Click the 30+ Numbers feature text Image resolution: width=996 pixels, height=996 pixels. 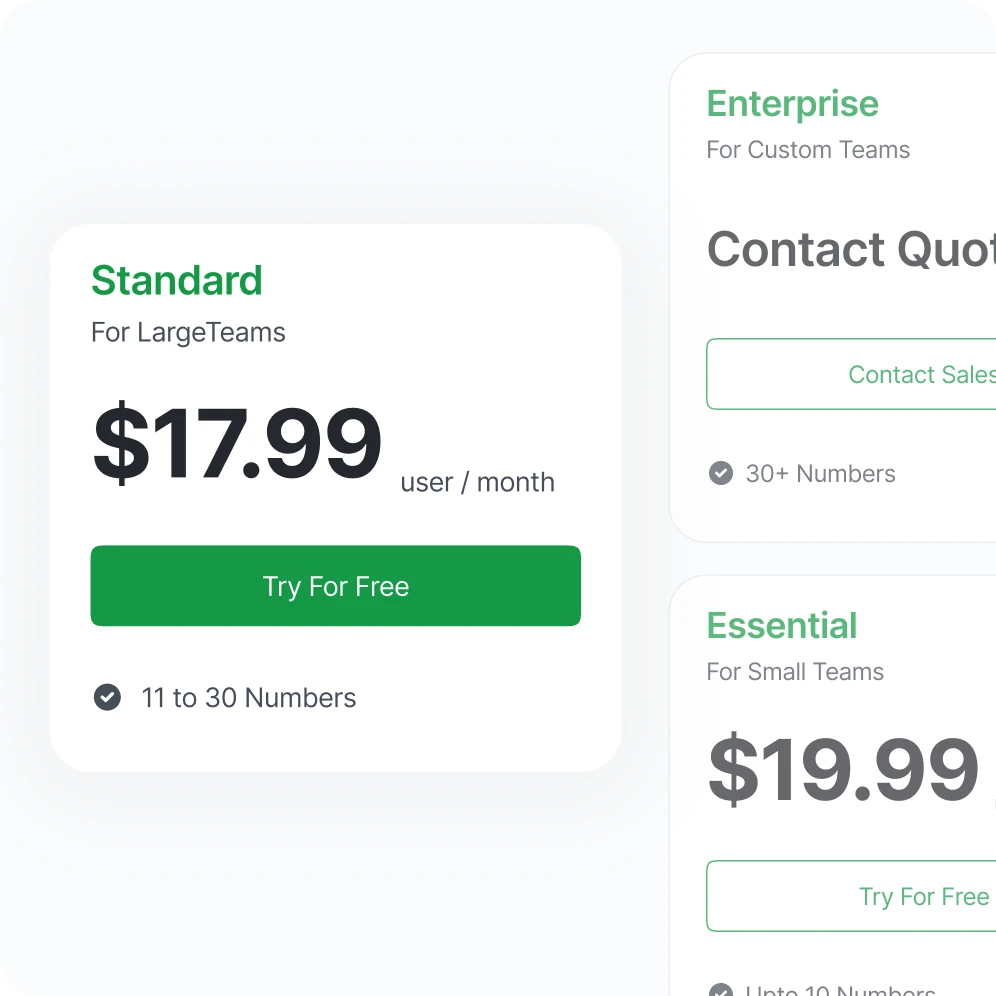[x=820, y=473]
